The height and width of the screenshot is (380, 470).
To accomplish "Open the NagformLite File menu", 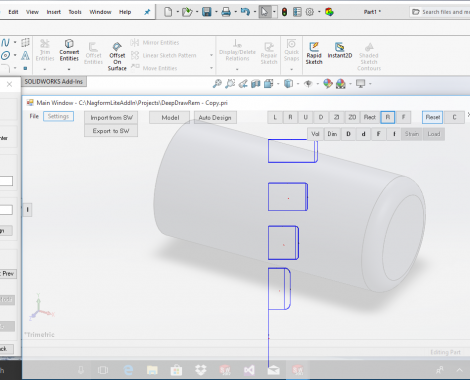I will (x=34, y=116).
